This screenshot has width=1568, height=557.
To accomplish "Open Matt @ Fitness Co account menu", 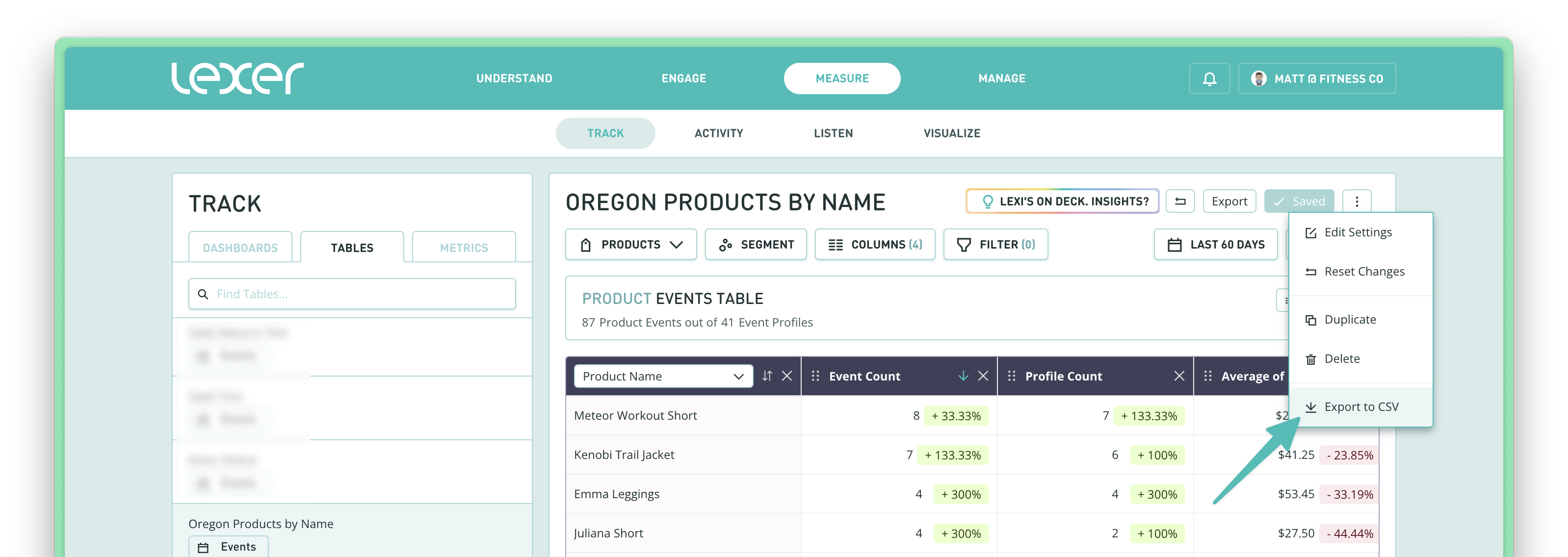I will click(x=1317, y=78).
